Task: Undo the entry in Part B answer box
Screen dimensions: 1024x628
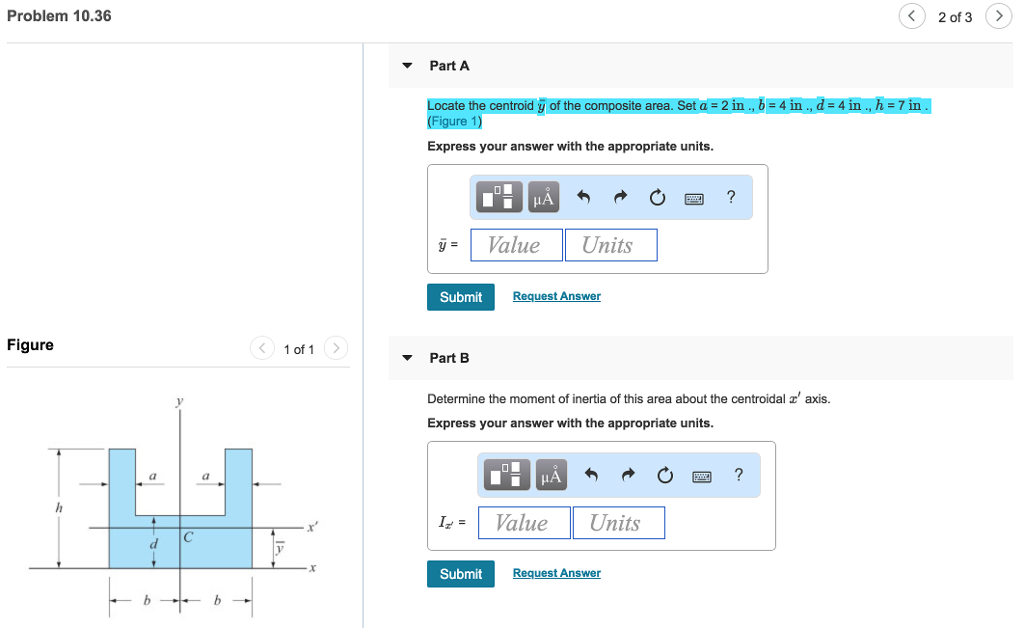Action: 590,474
